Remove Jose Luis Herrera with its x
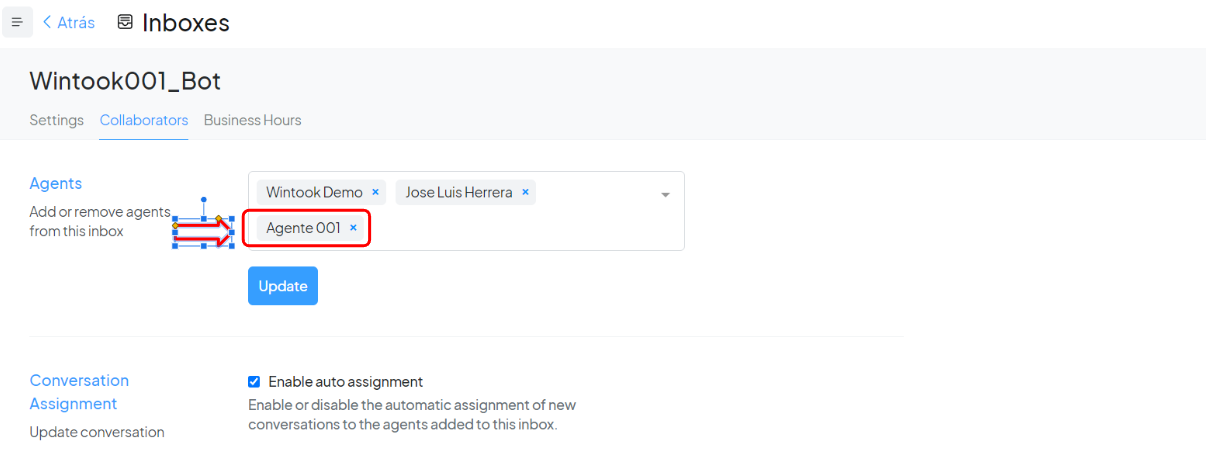Screen dimensions: 1206x456 click(525, 192)
